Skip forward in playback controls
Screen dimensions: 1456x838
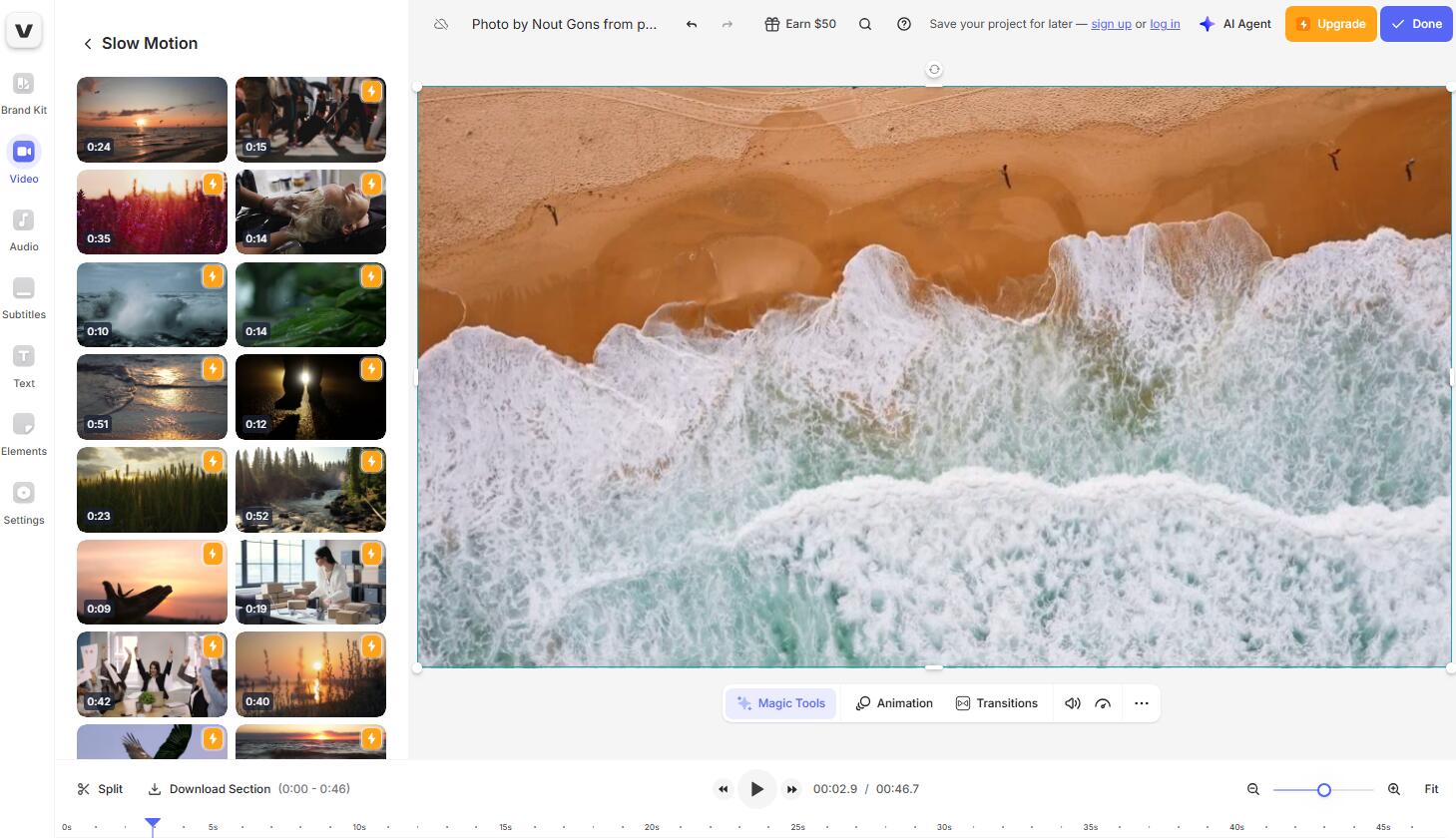click(791, 789)
